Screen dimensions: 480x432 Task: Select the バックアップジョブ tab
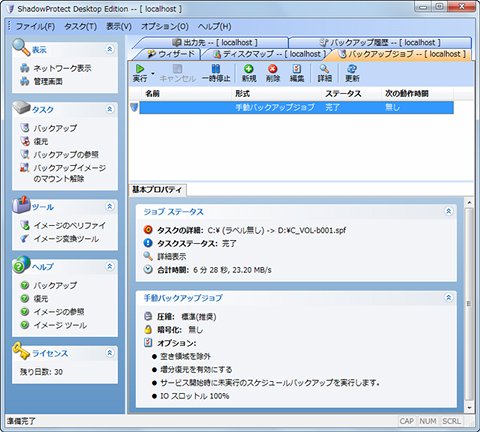point(402,54)
